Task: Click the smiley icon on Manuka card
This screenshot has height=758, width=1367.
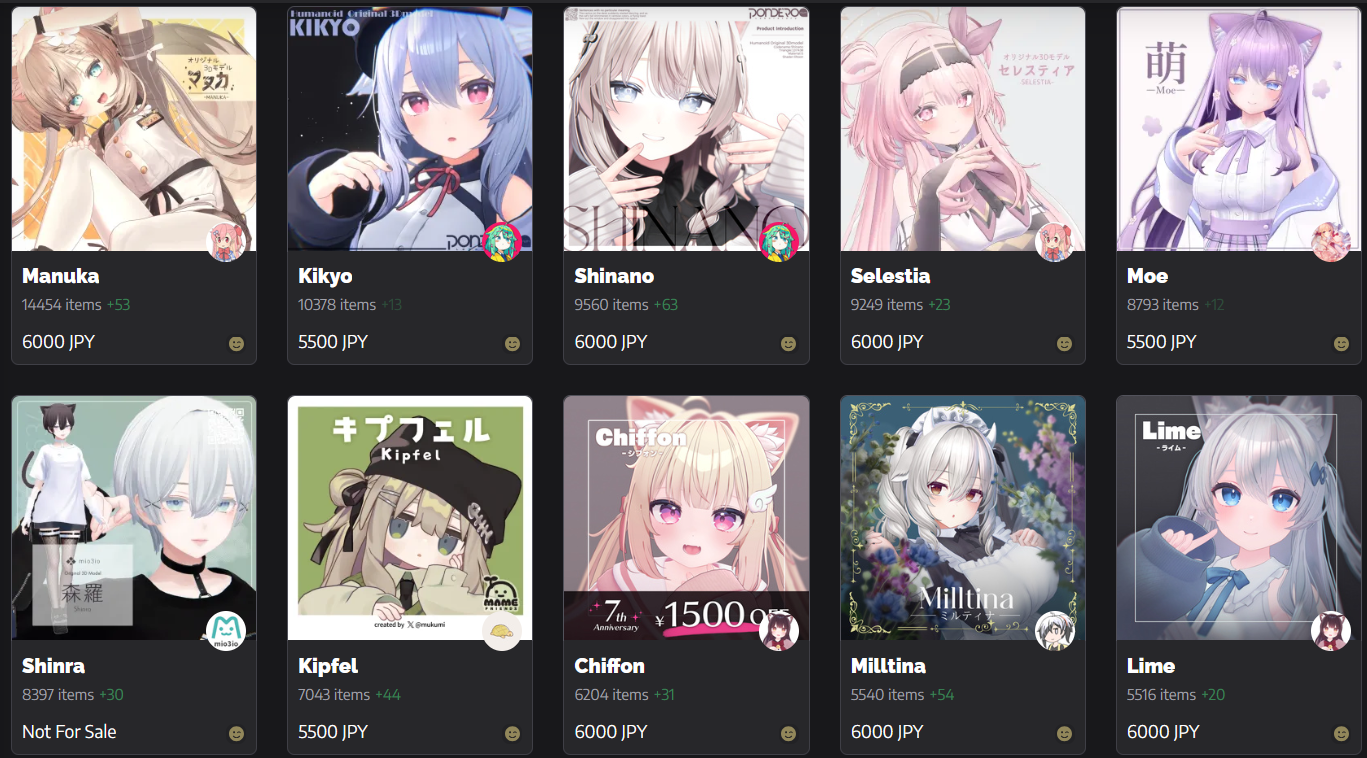Action: click(x=236, y=343)
